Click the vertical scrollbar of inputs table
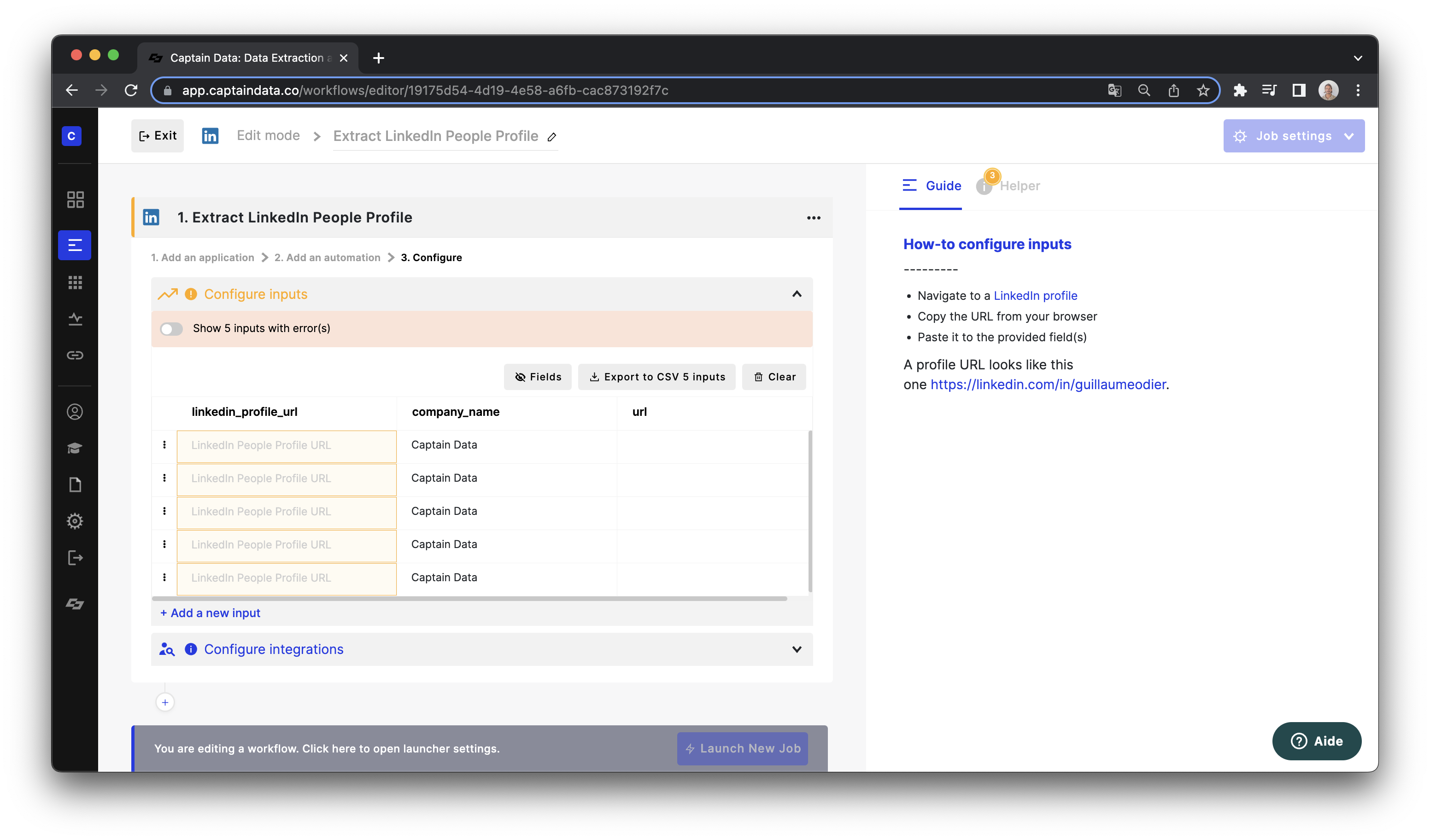Viewport: 1430px width, 840px height. tap(810, 511)
